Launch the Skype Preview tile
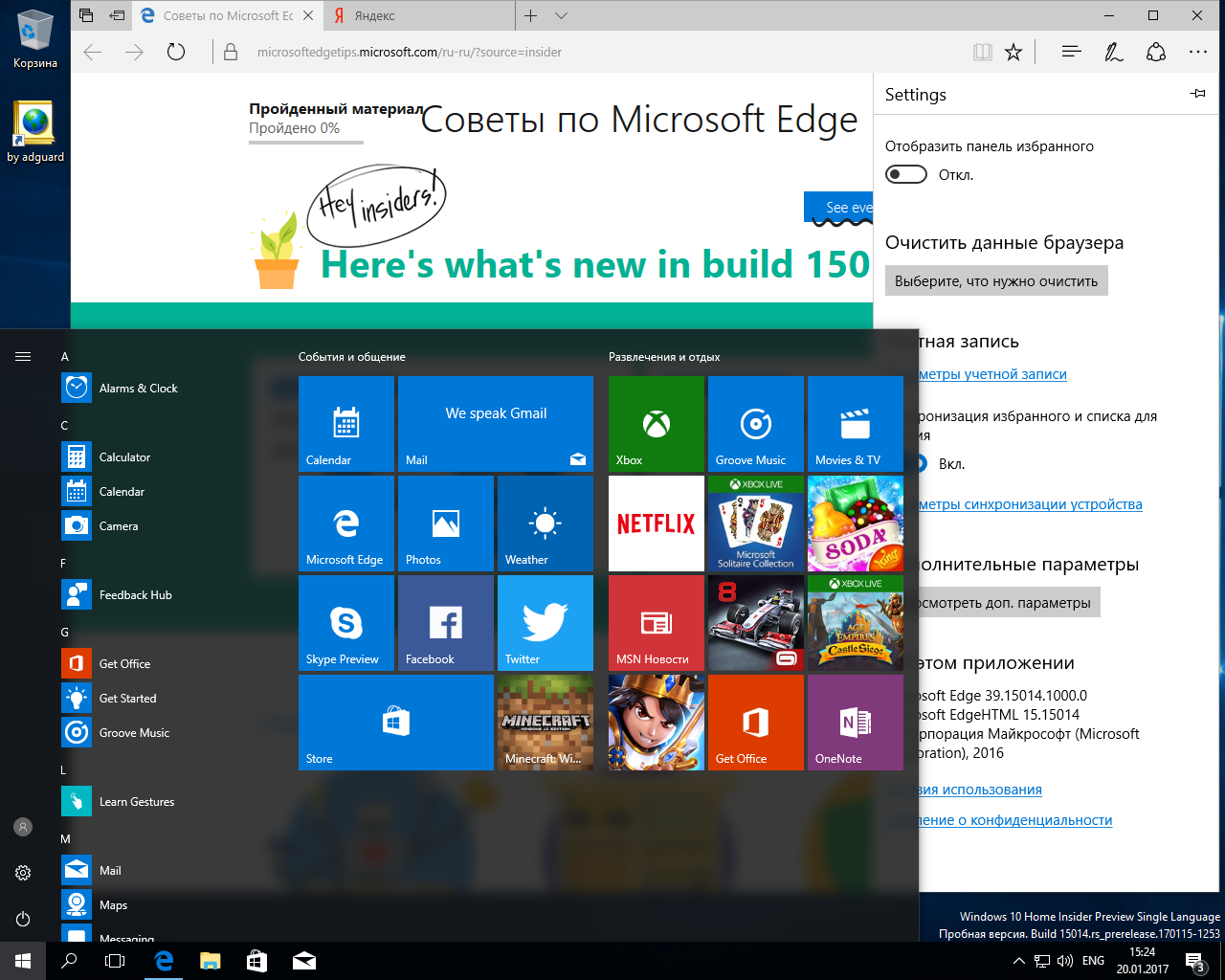Screen dimensions: 1225x980 [x=346, y=623]
